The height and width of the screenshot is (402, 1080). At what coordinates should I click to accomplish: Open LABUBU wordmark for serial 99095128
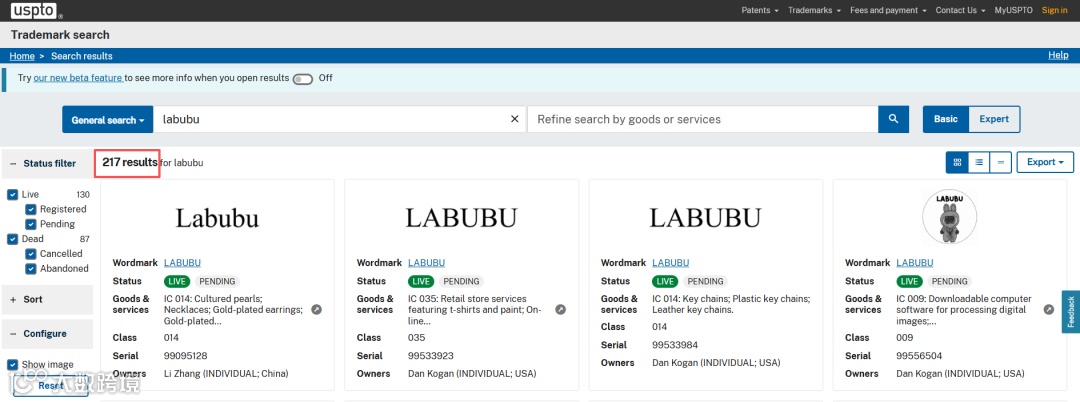[x=182, y=262]
